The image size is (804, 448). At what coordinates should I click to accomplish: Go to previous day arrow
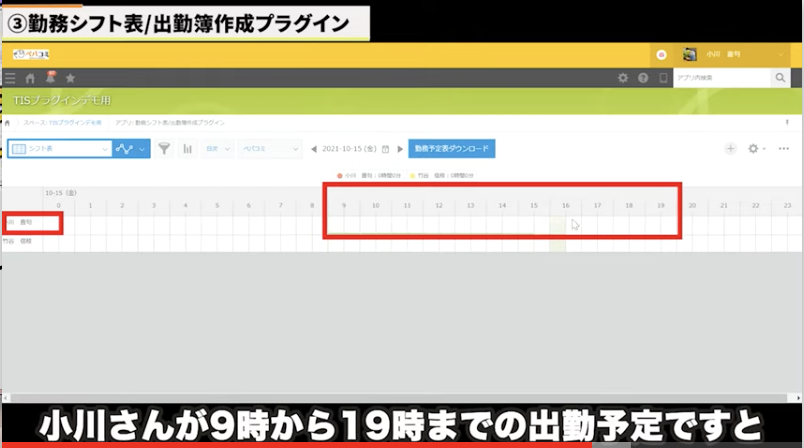point(314,149)
